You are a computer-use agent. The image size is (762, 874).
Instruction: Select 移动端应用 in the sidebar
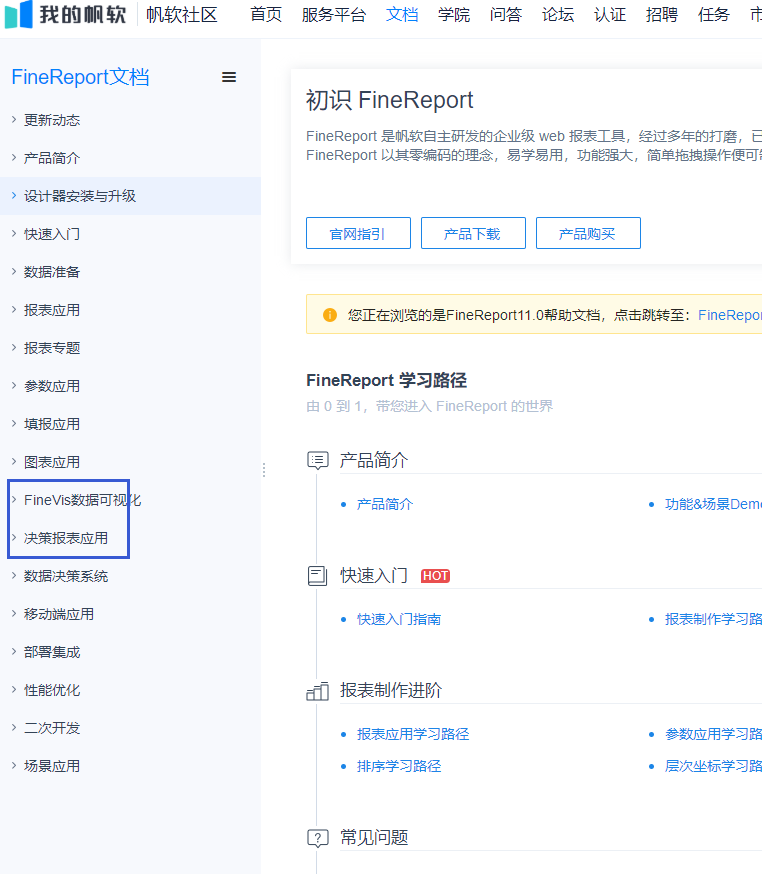point(59,614)
